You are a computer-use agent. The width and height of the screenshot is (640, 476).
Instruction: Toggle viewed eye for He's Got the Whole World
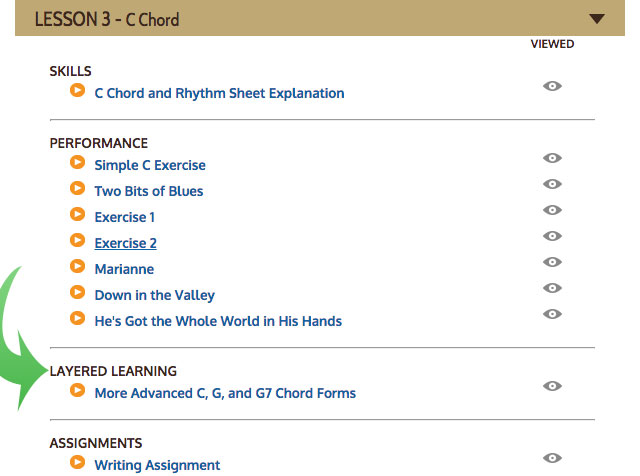coord(552,314)
